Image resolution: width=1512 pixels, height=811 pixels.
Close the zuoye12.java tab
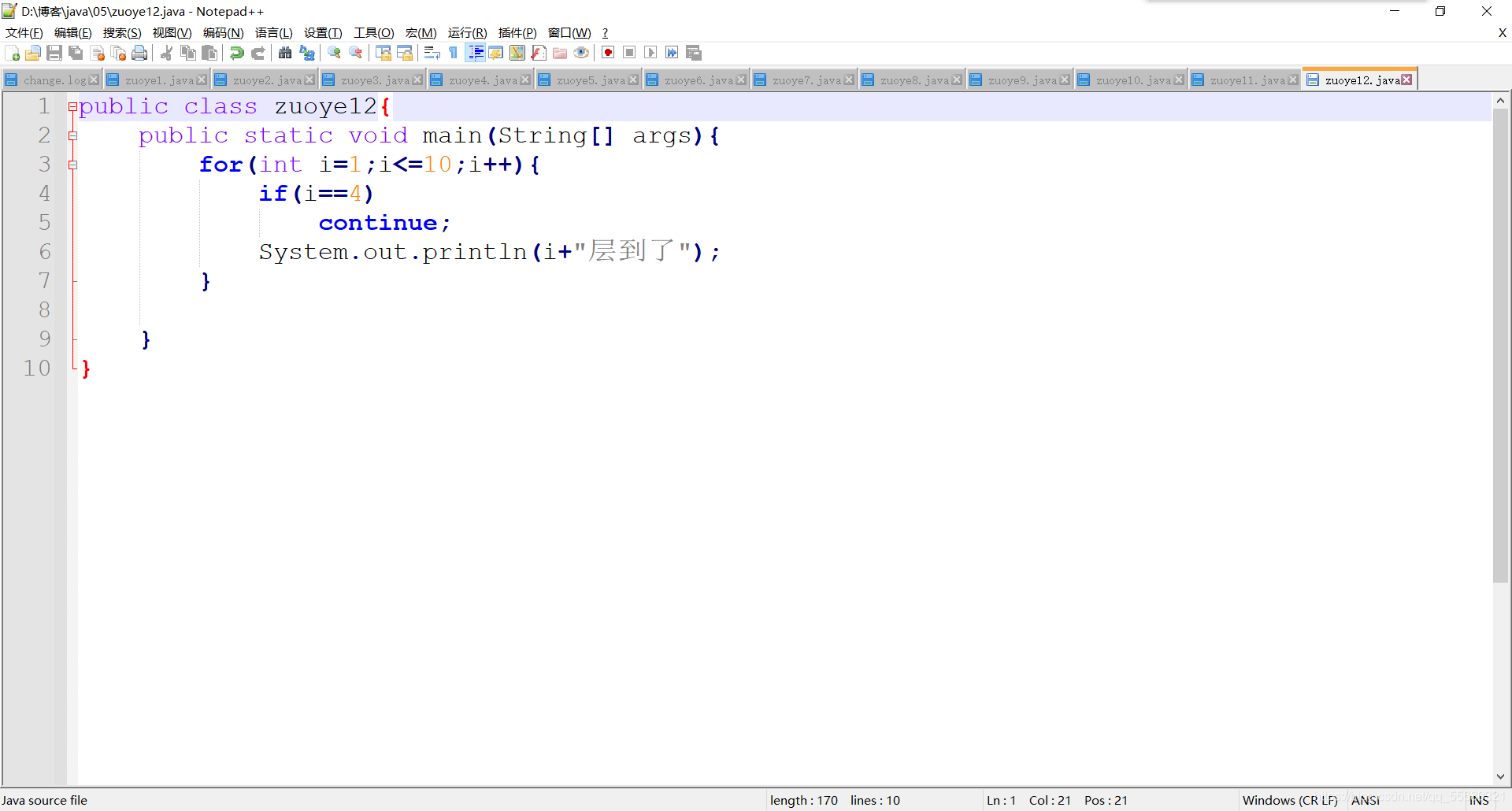click(x=1406, y=80)
